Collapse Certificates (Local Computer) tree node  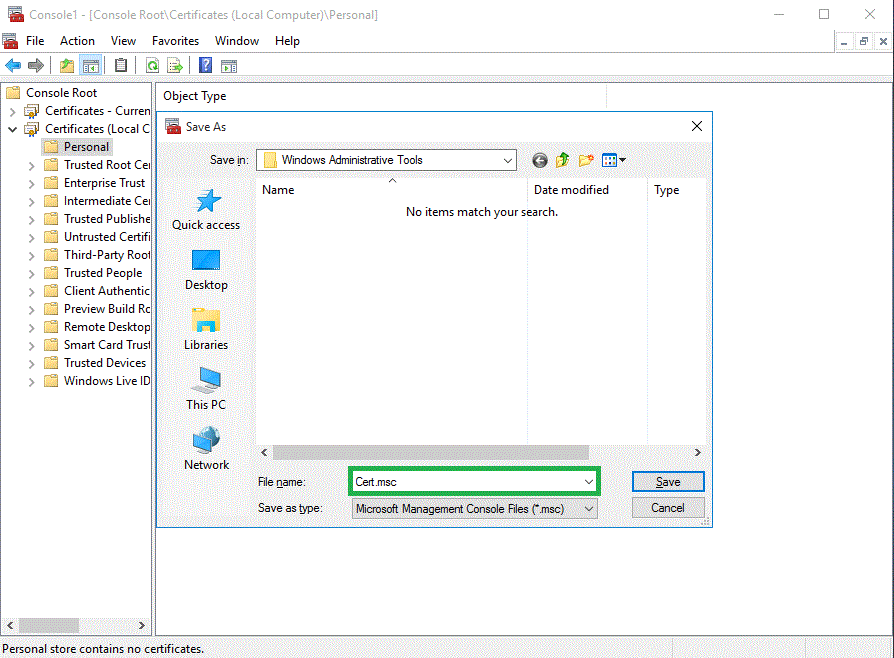tap(13, 129)
